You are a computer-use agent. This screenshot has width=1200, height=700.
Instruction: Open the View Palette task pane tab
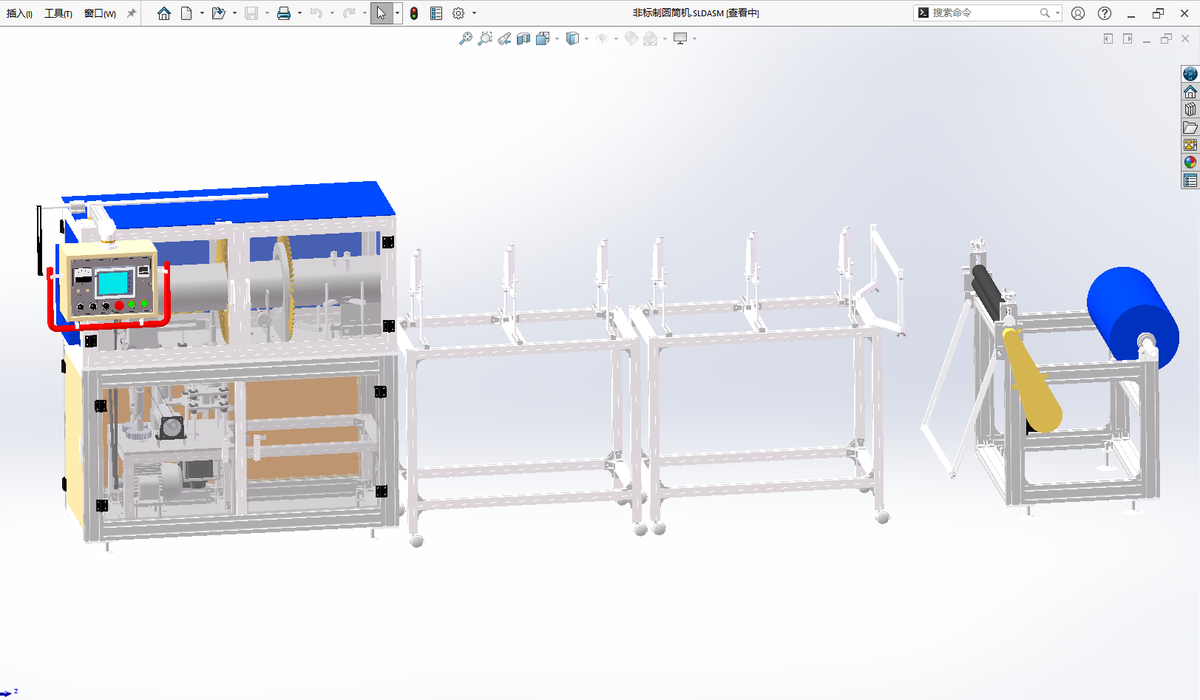[x=1190, y=145]
